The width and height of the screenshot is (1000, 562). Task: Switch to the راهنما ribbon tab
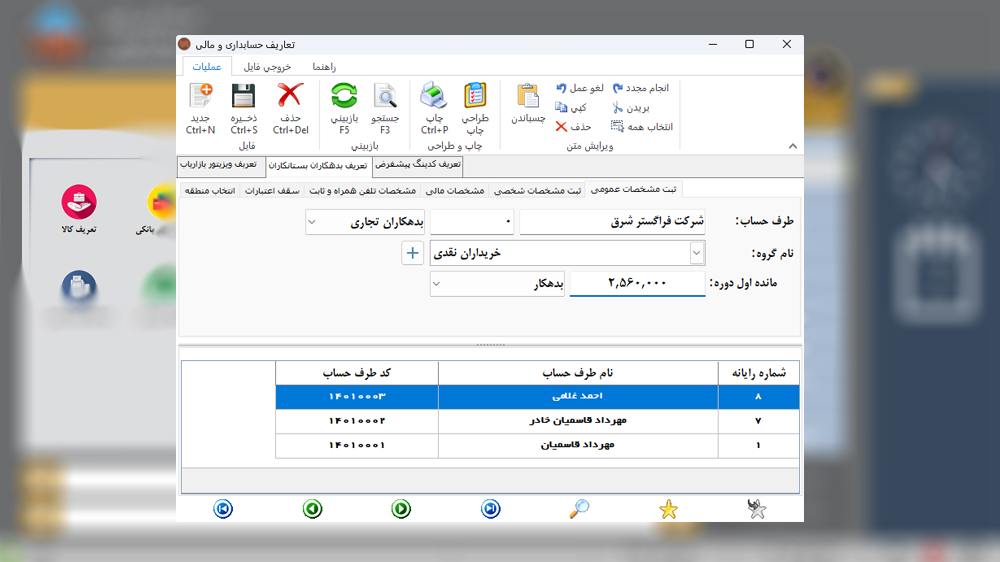click(x=323, y=66)
